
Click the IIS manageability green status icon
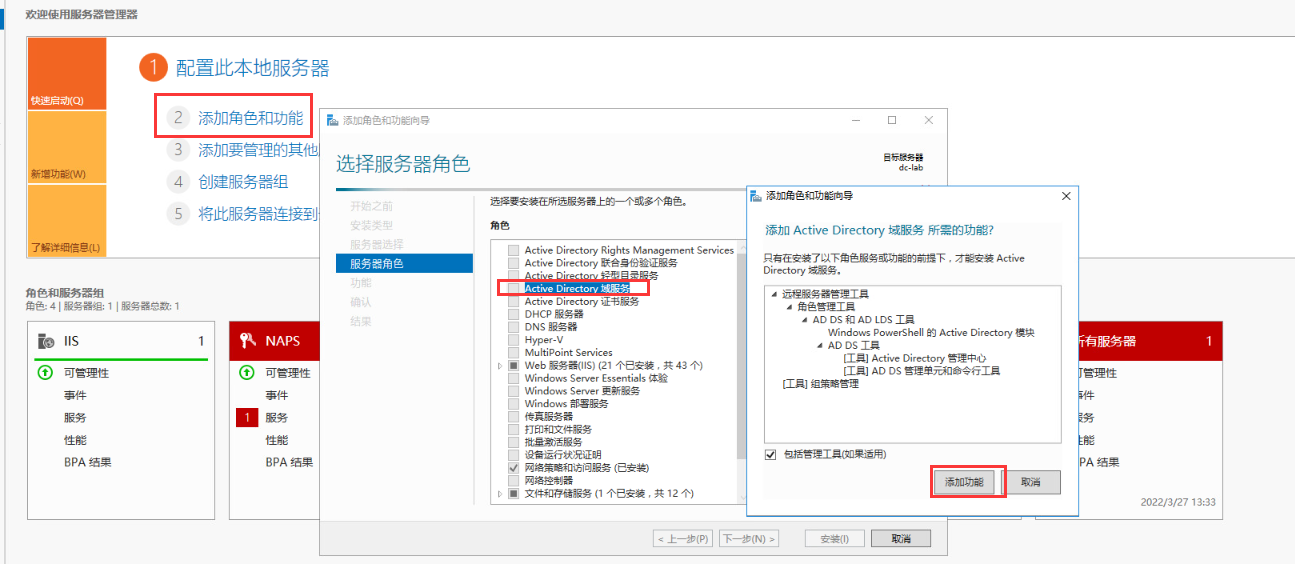click(45, 373)
